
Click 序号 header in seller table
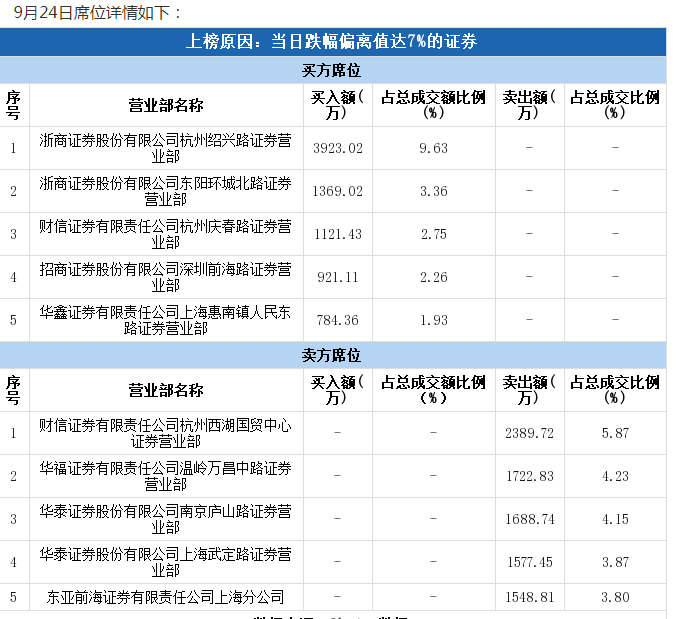tap(13, 390)
